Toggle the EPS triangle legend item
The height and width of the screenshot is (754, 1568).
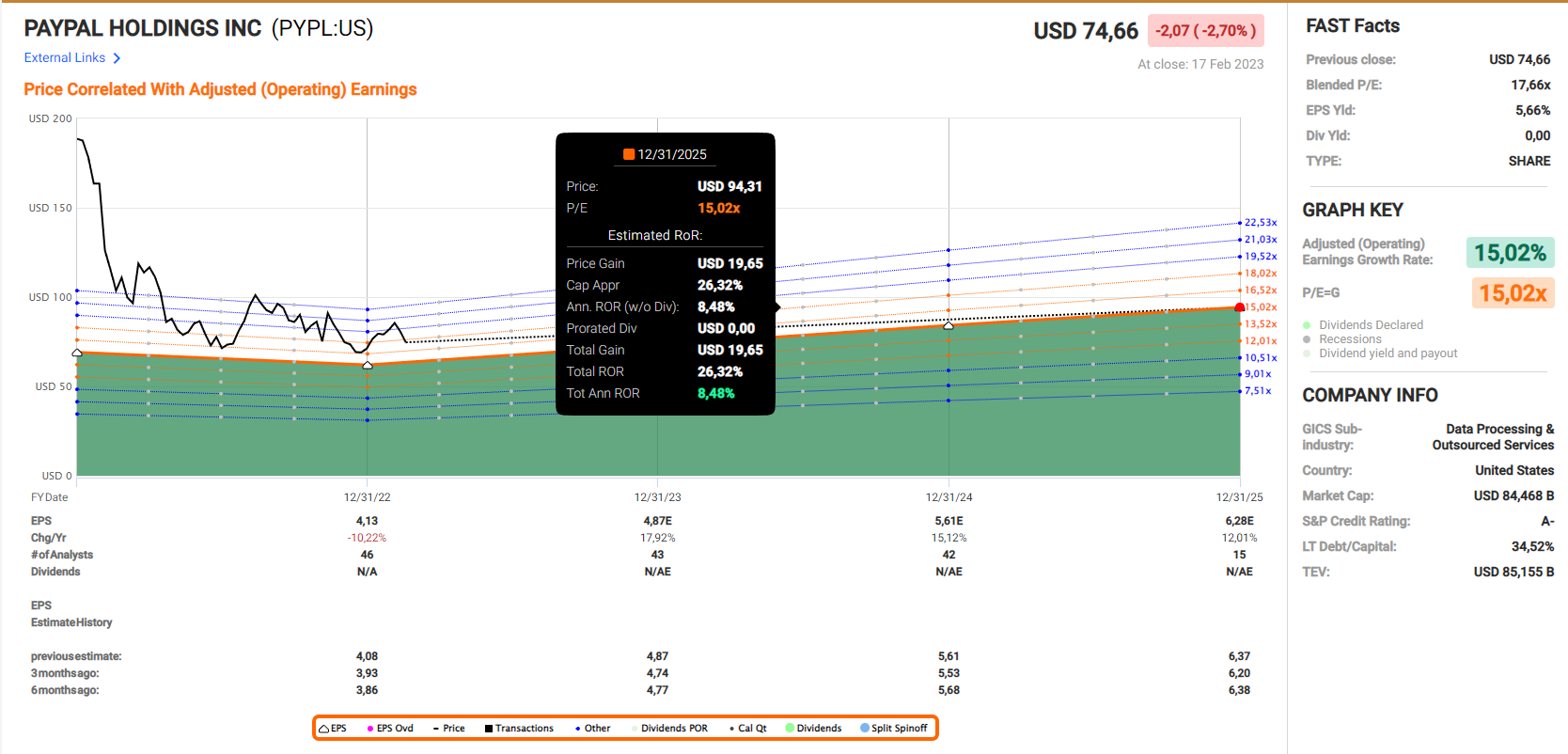coord(333,729)
